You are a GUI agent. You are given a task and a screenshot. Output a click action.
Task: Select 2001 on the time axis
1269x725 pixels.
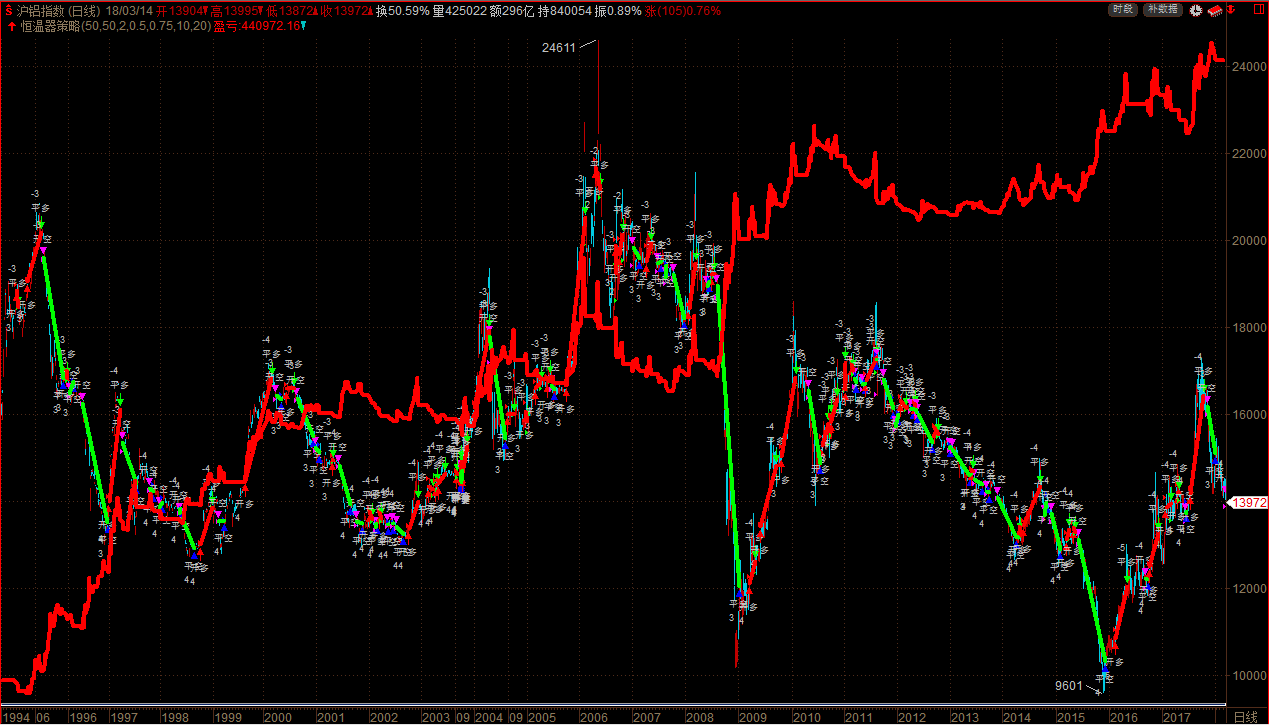pos(330,717)
